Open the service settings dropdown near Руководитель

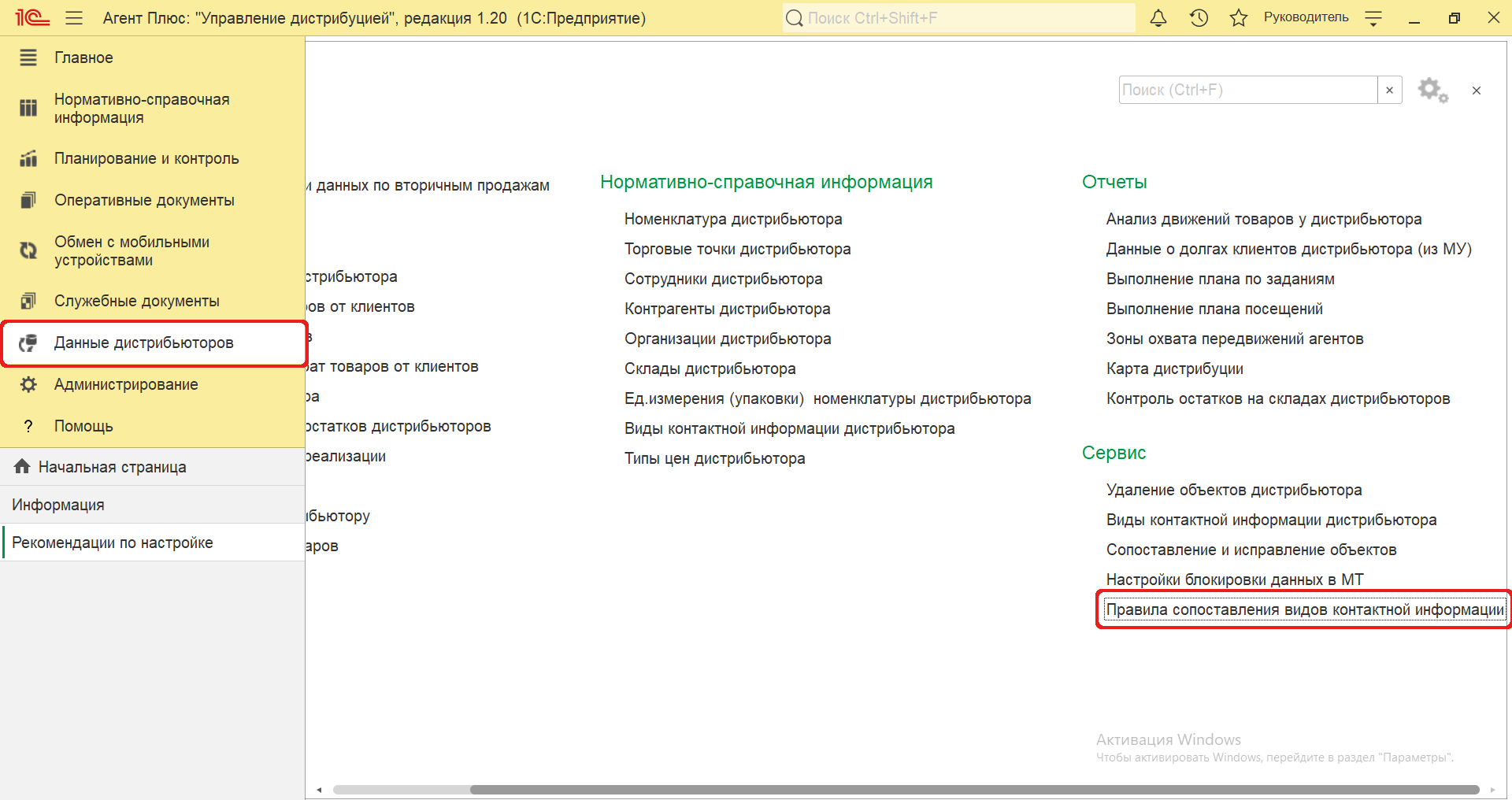[x=1373, y=18]
